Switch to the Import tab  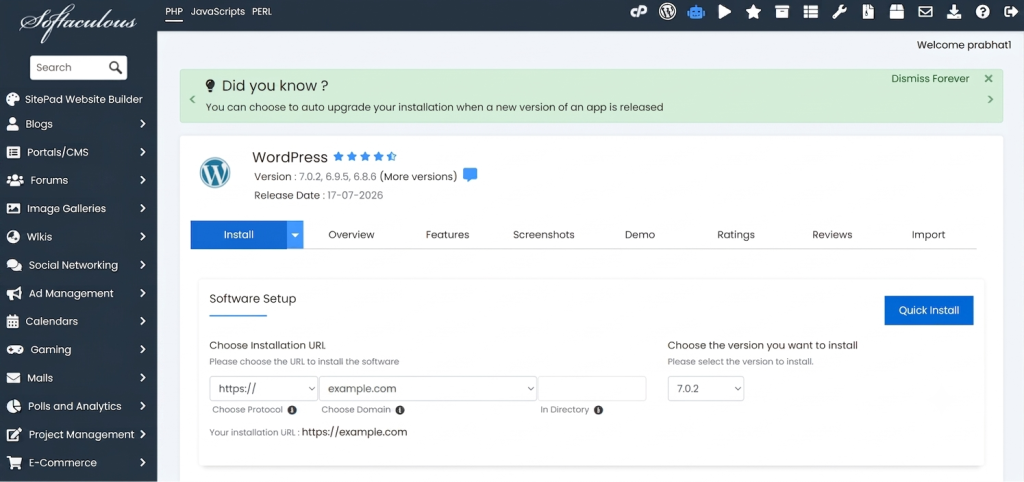(929, 234)
